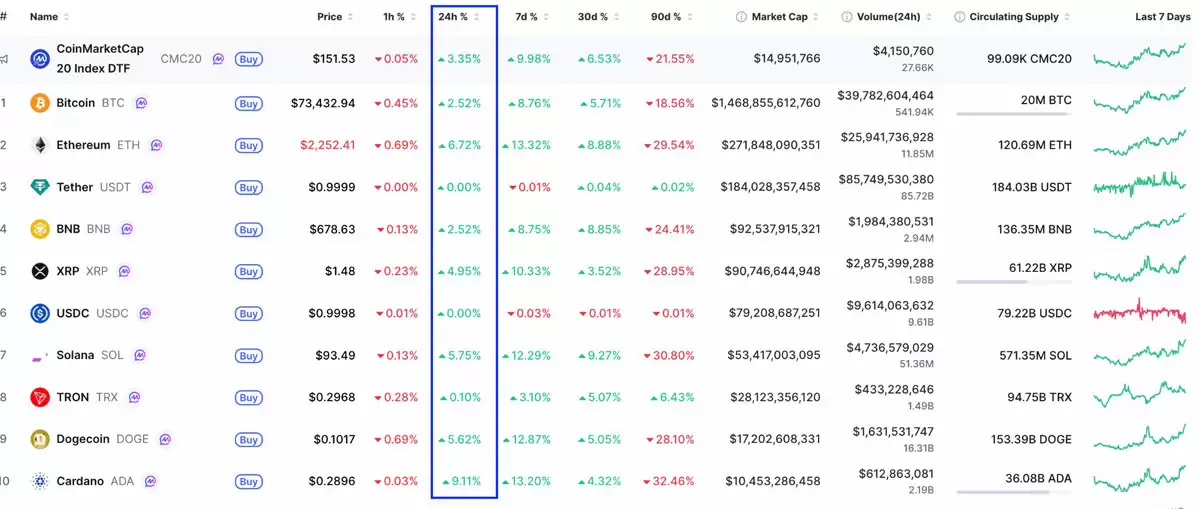Click the info icon next to Market Cap
Image resolution: width=1200 pixels, height=509 pixels.
(x=741, y=17)
